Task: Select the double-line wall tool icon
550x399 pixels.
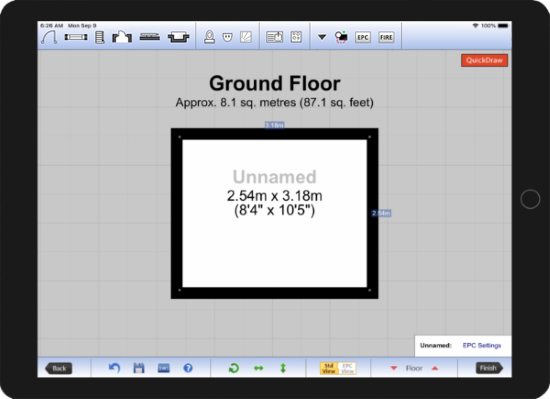Action: pyautogui.click(x=150, y=37)
